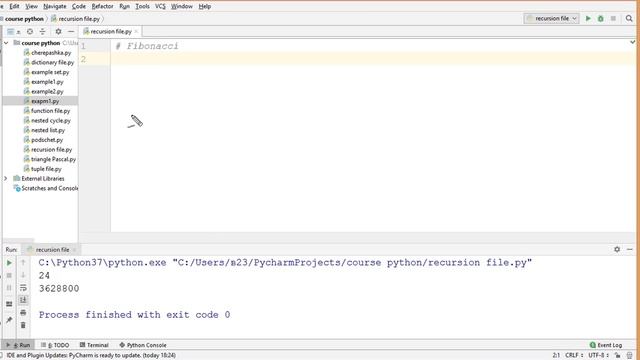This screenshot has height=360, width=640.
Task: Open the Event Log
Action: pos(606,345)
